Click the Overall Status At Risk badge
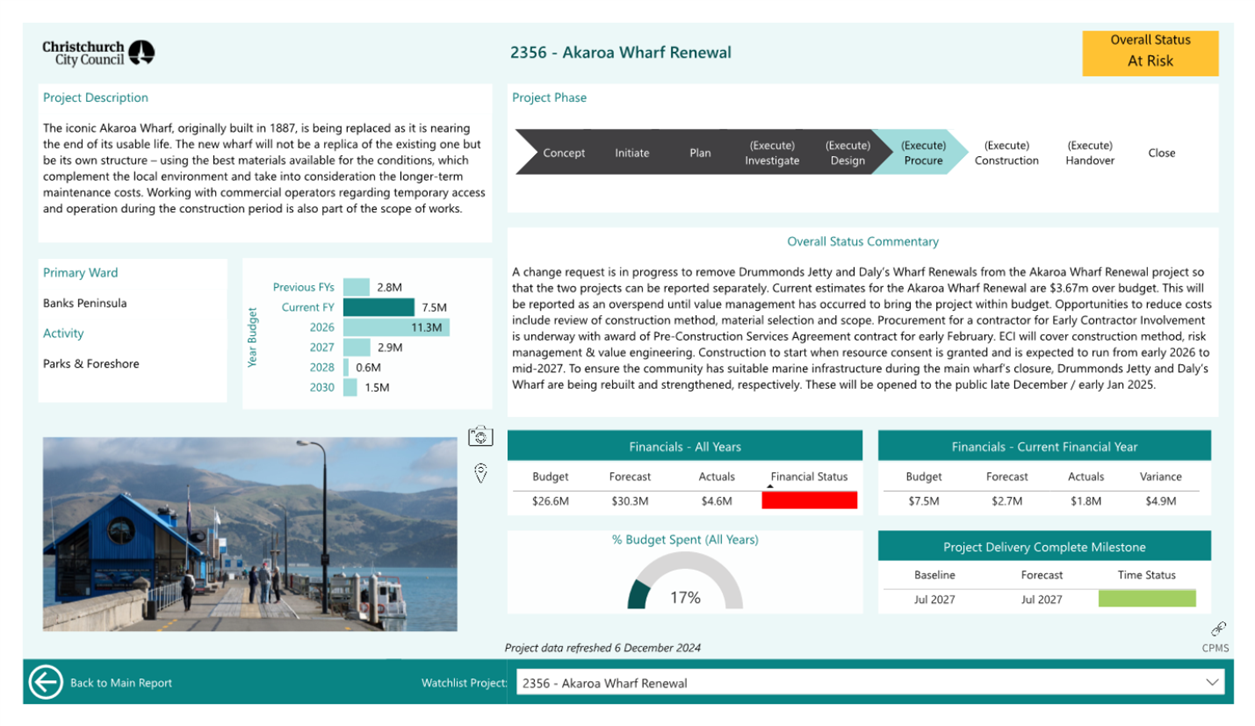 click(x=1150, y=53)
